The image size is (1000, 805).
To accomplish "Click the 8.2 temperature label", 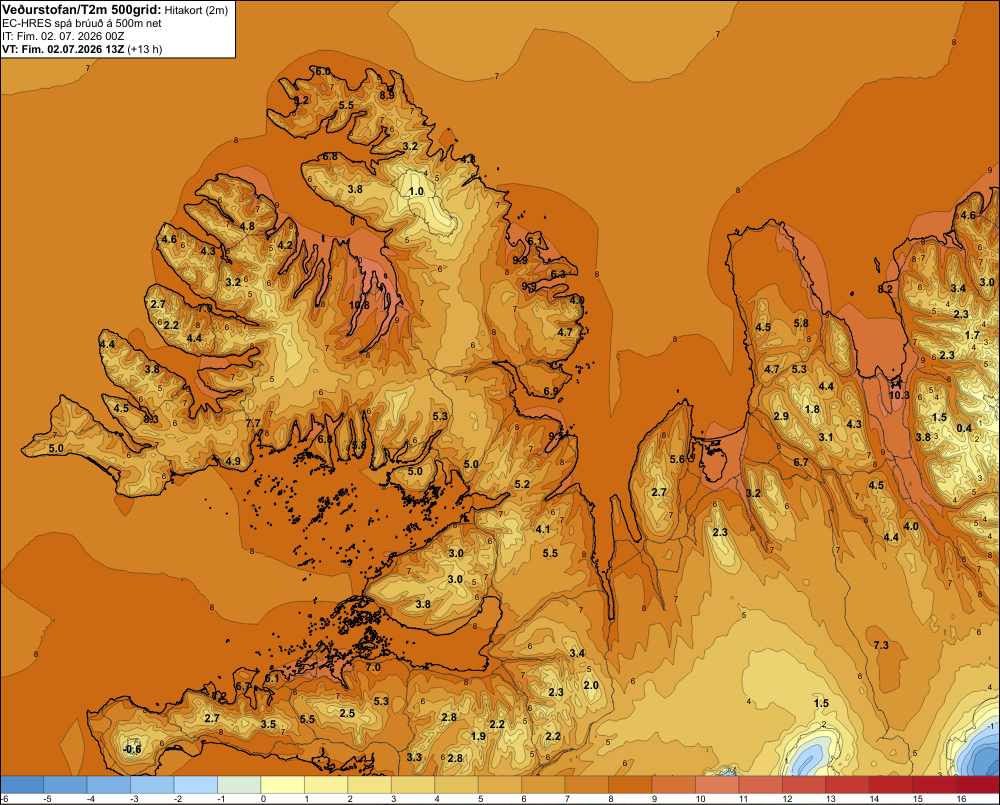I will (x=885, y=289).
